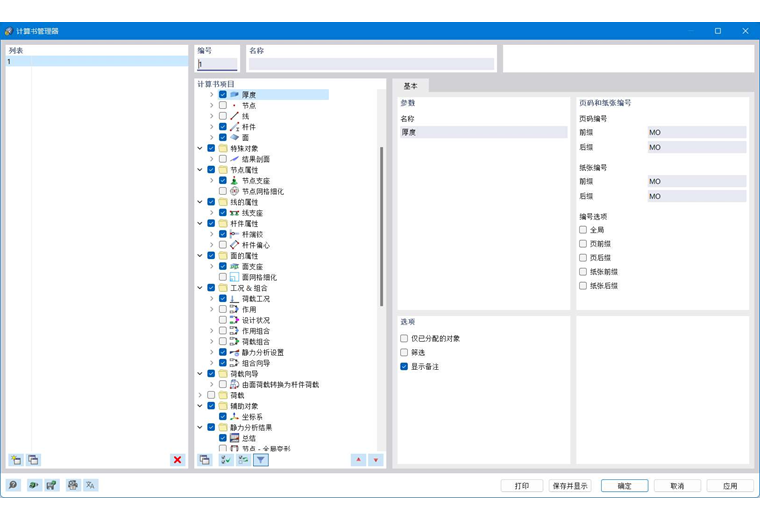Click the 线支座 line support icon

(235, 213)
